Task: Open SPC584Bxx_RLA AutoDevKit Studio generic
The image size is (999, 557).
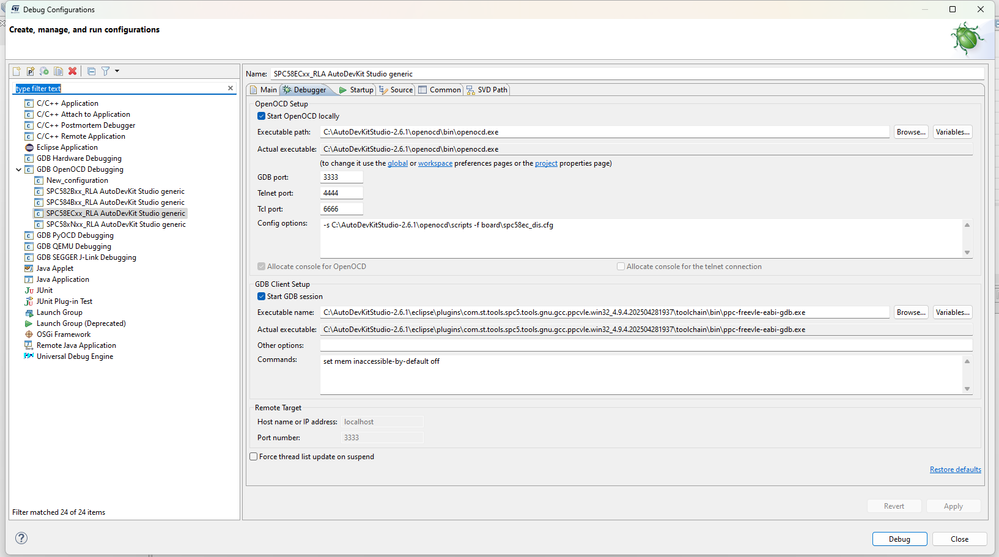Action: point(115,202)
